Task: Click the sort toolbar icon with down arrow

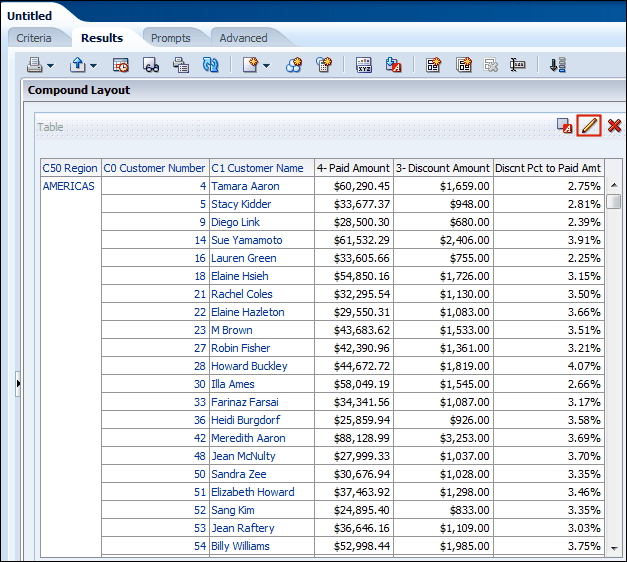Action: pyautogui.click(x=557, y=65)
